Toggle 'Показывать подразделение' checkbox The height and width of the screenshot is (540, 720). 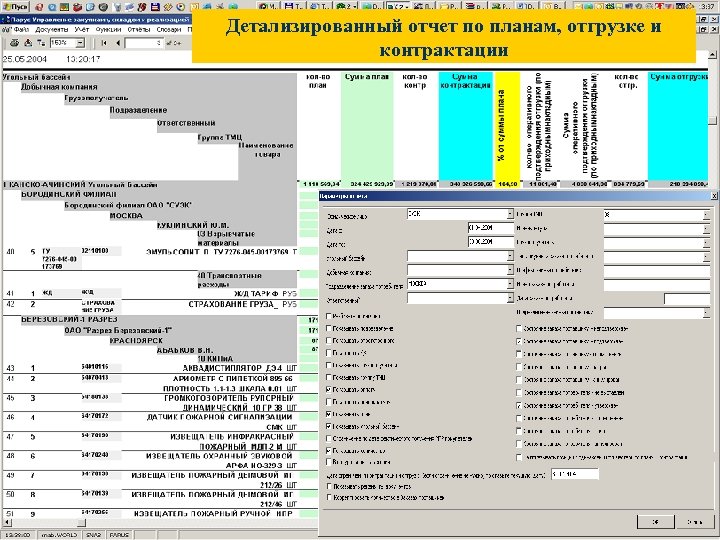click(329, 328)
